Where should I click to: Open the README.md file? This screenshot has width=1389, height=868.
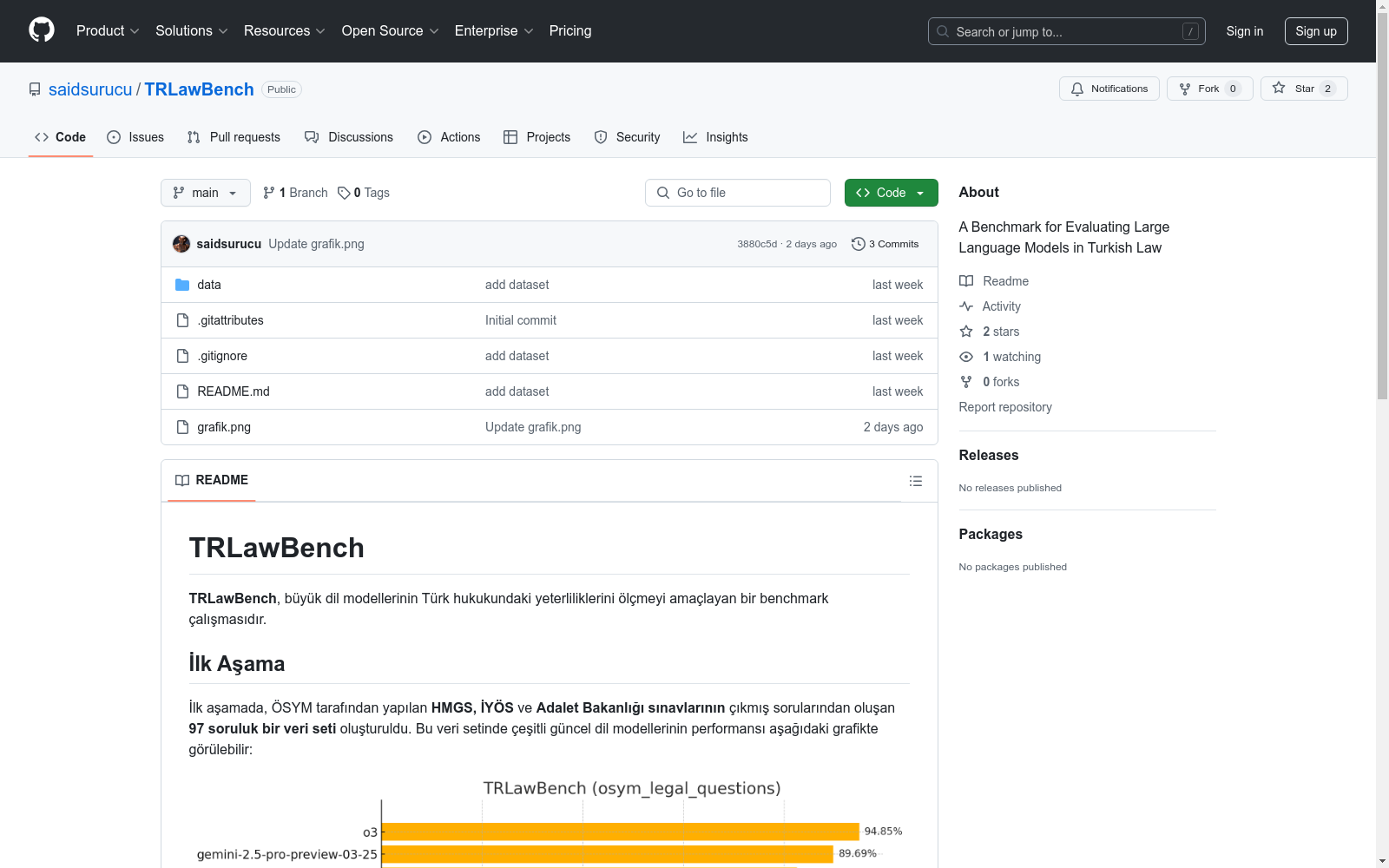[x=234, y=391]
